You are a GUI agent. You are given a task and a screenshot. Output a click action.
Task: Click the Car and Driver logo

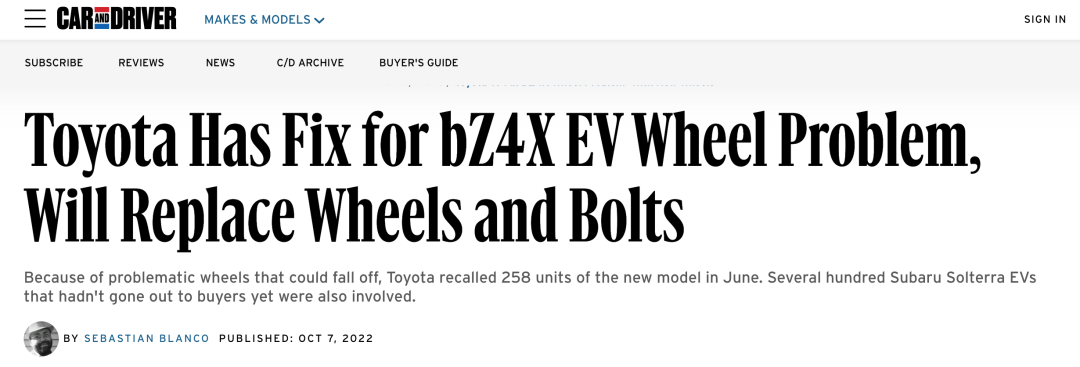click(116, 19)
